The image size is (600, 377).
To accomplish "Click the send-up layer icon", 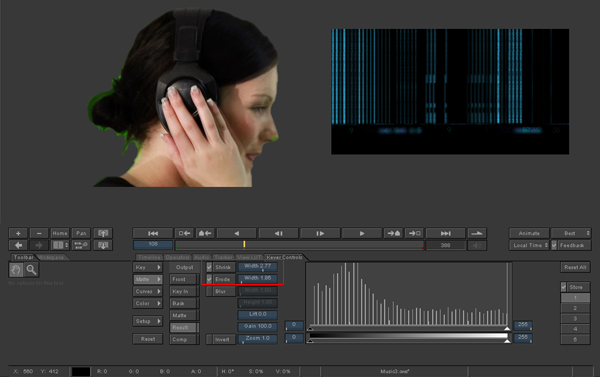I will [x=103, y=233].
